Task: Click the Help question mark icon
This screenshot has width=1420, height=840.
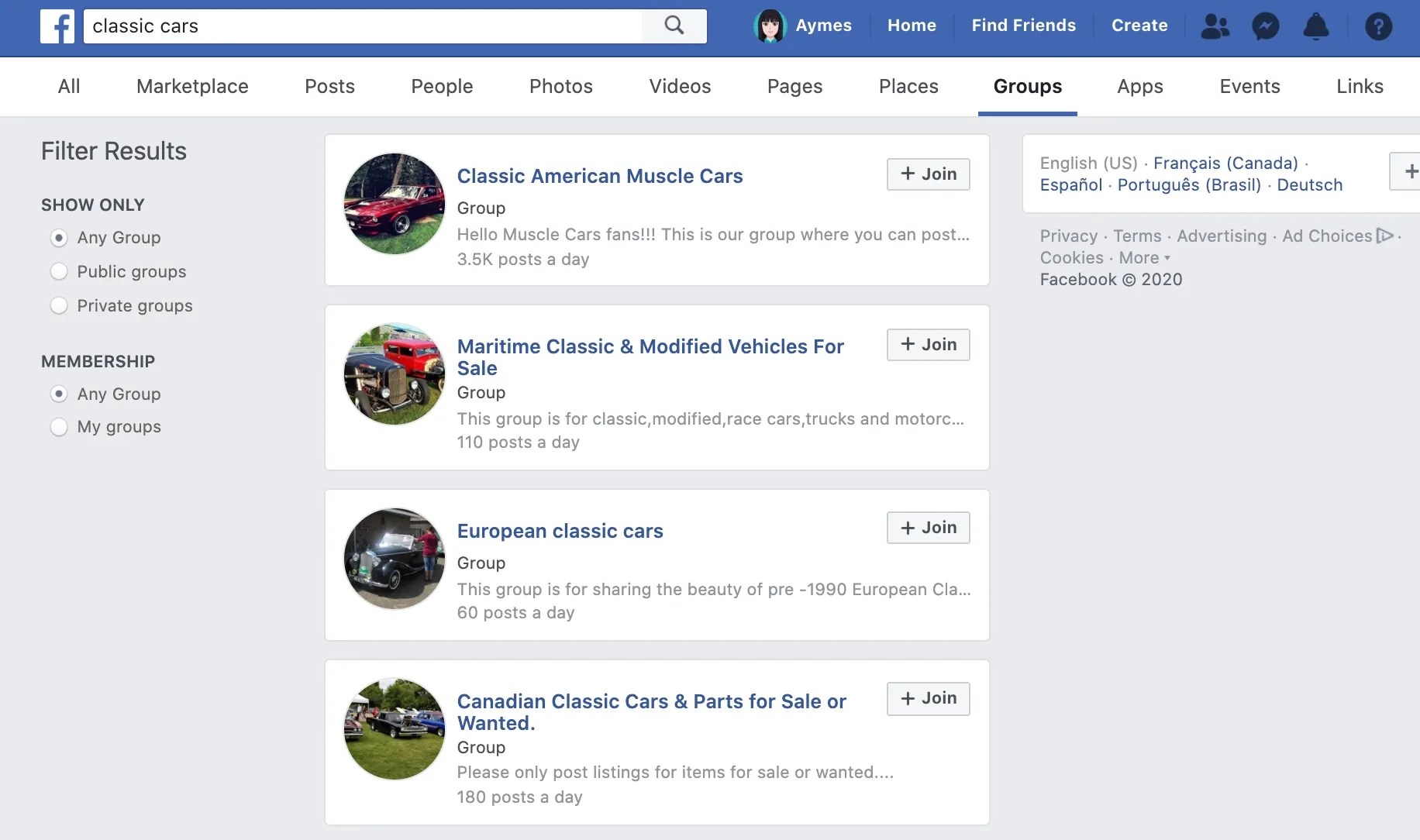Action: pyautogui.click(x=1379, y=26)
